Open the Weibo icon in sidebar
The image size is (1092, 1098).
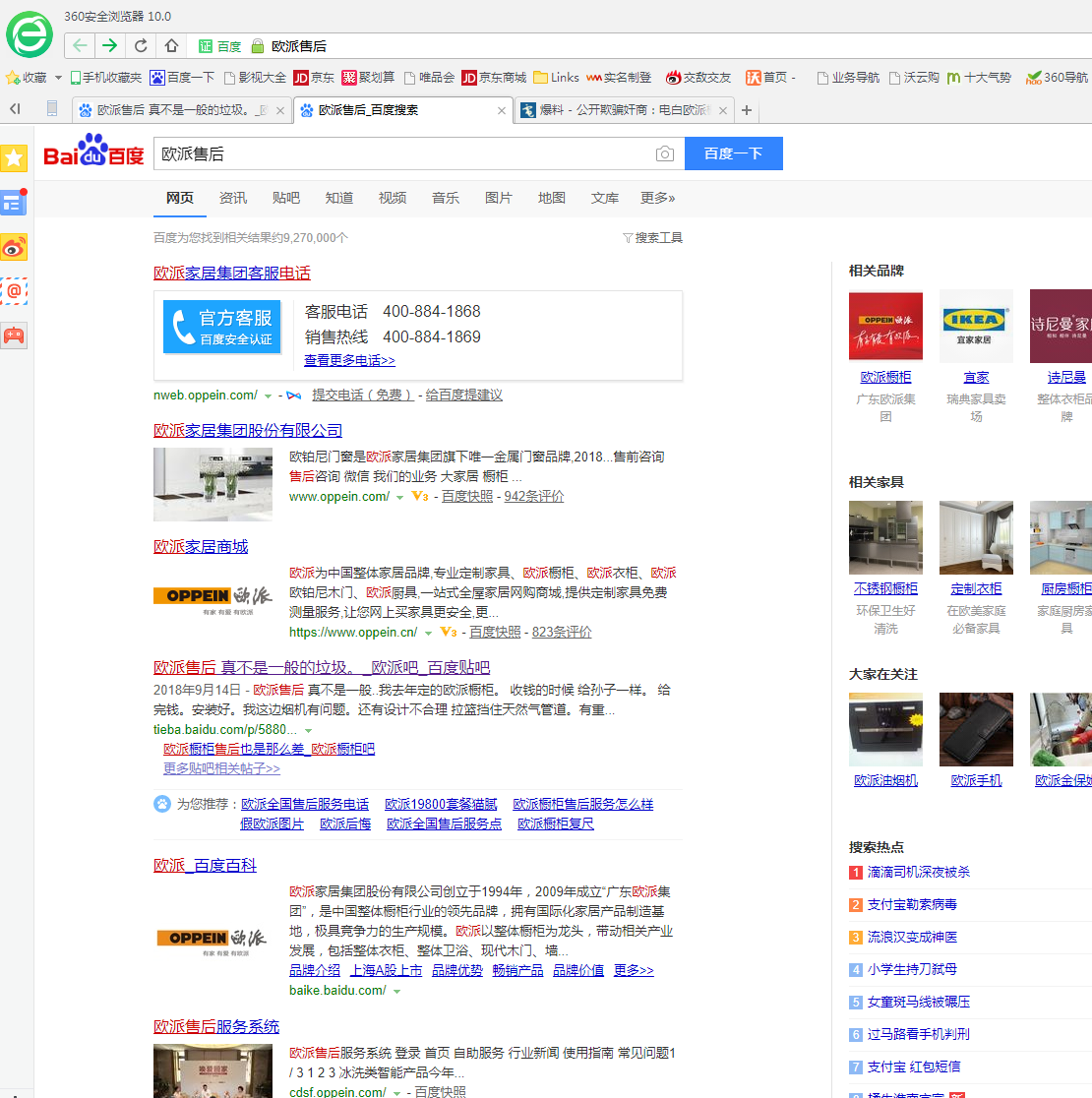(14, 247)
